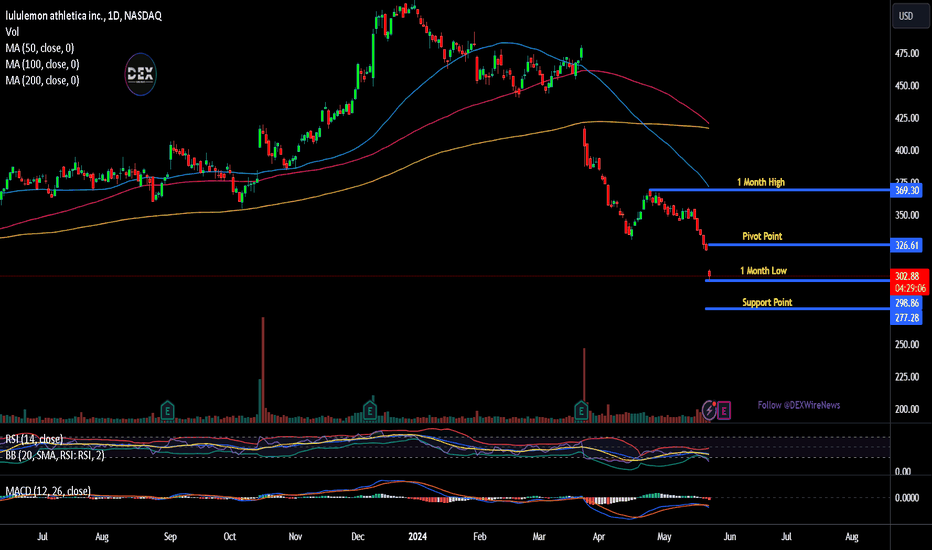The width and height of the screenshot is (932, 550).
Task: Click the lightning bolt event icon
Action: pos(709,410)
